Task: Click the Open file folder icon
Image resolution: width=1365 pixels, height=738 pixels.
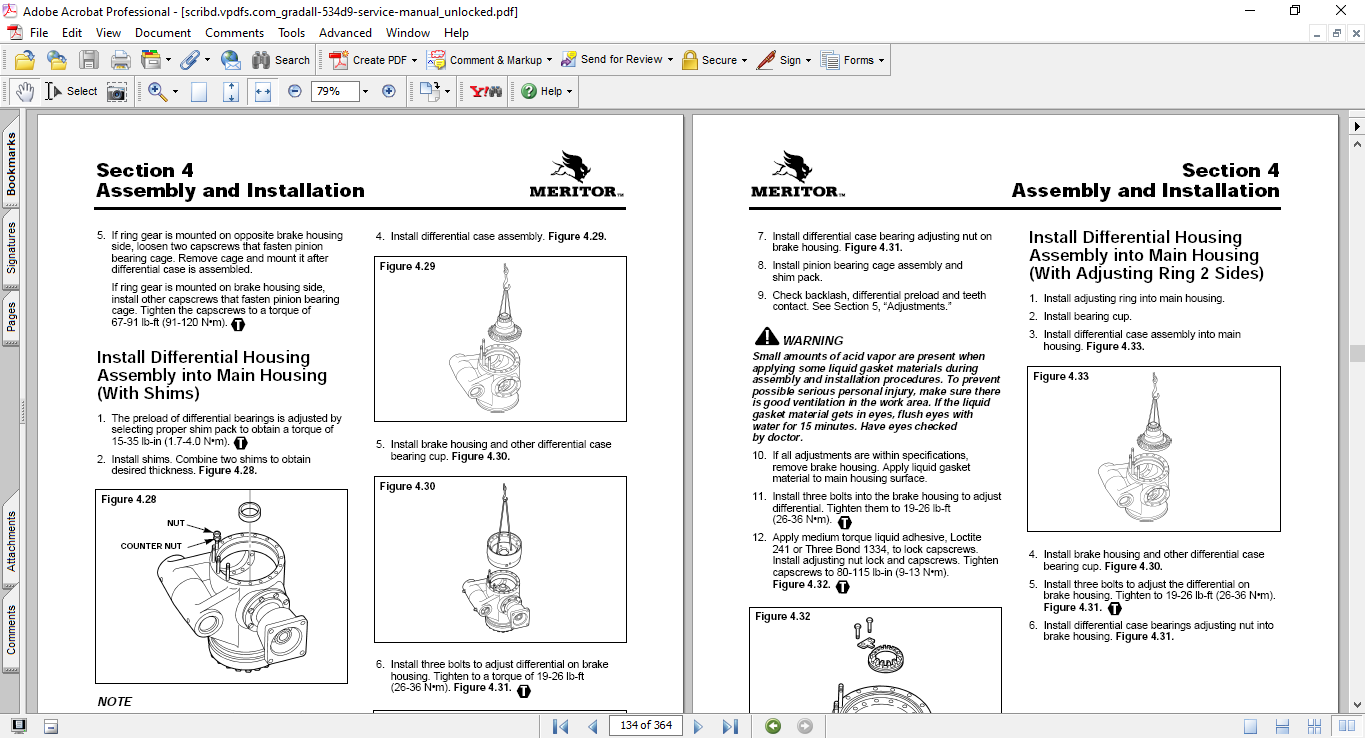Action: point(24,60)
